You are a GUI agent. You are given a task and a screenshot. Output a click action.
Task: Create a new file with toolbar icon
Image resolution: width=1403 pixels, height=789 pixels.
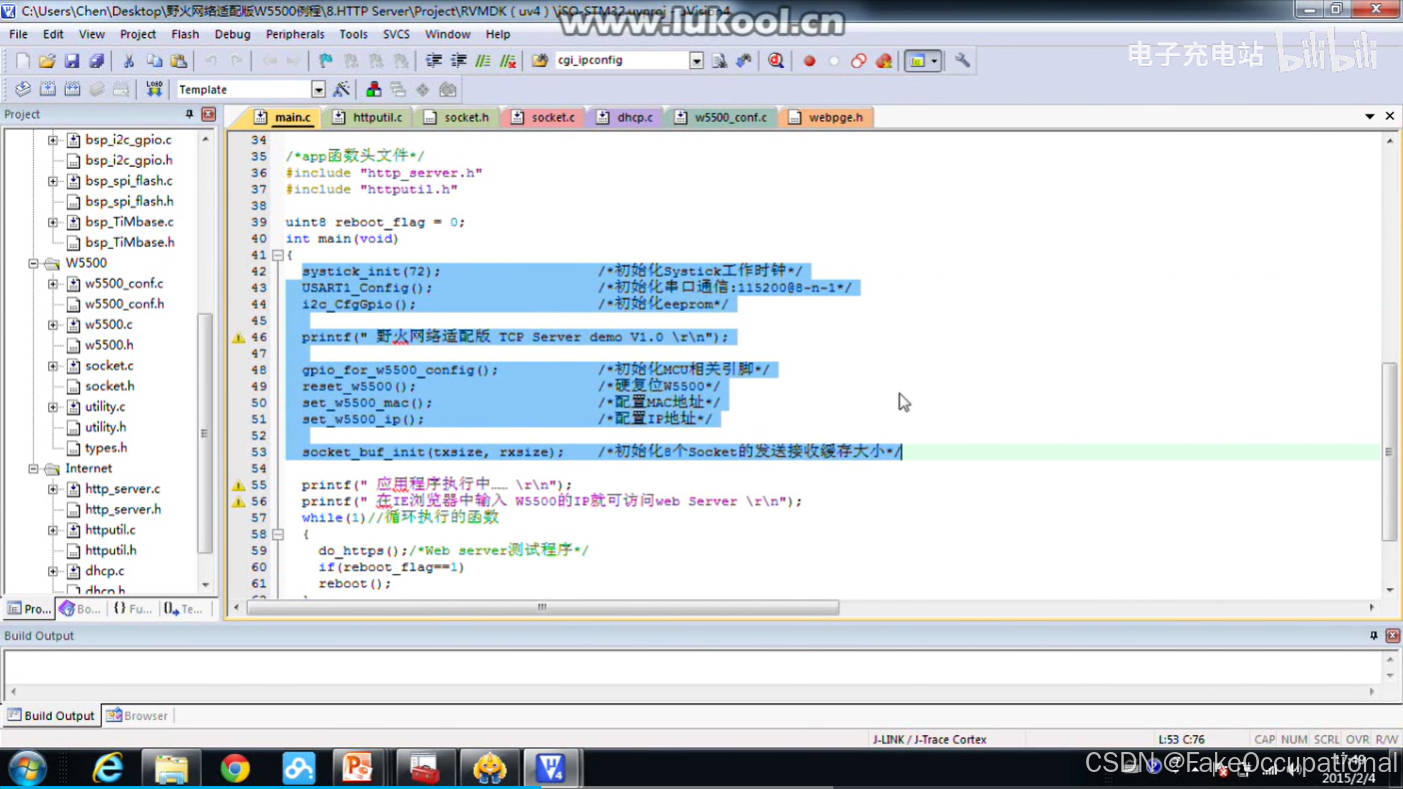click(x=22, y=61)
